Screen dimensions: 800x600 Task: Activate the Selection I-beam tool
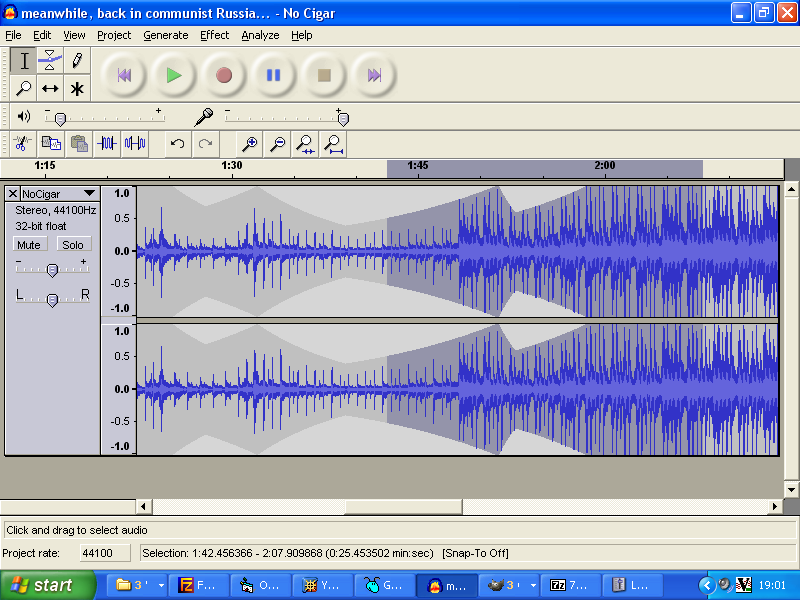[24, 61]
